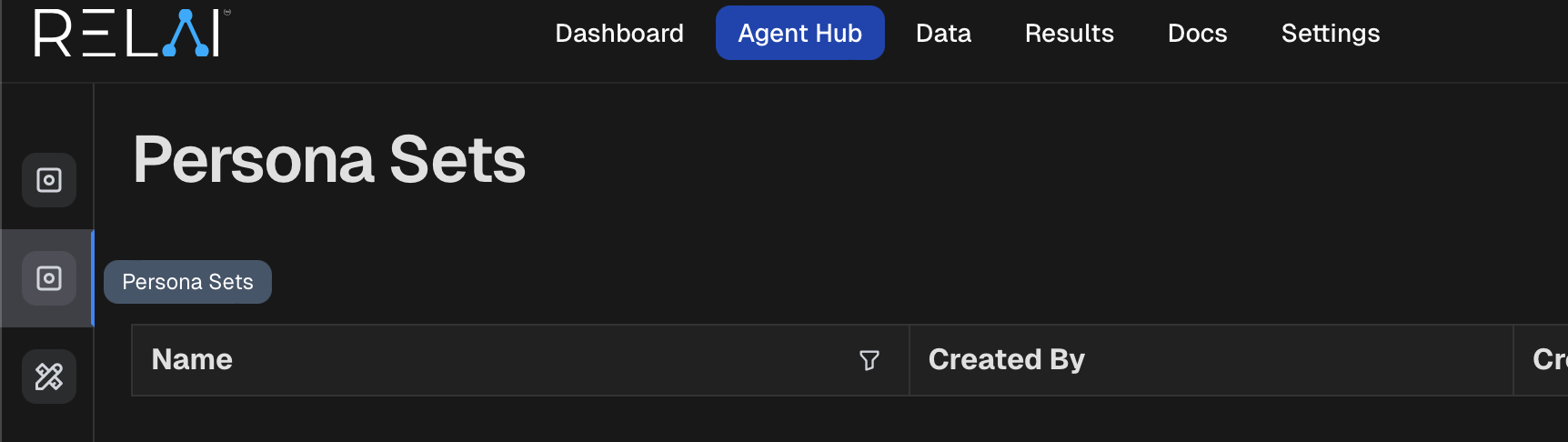Click the divider right of Created By column
This screenshot has width=1568, height=442.
(1513, 360)
